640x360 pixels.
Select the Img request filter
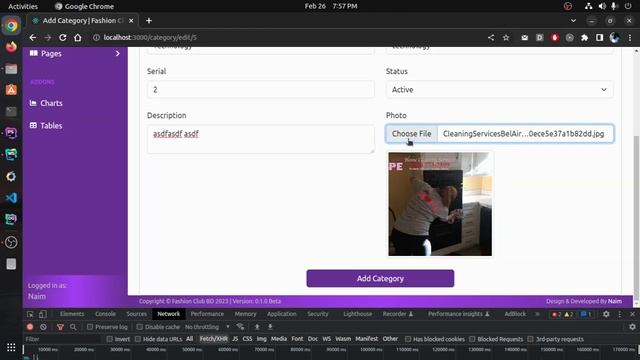click(262, 339)
